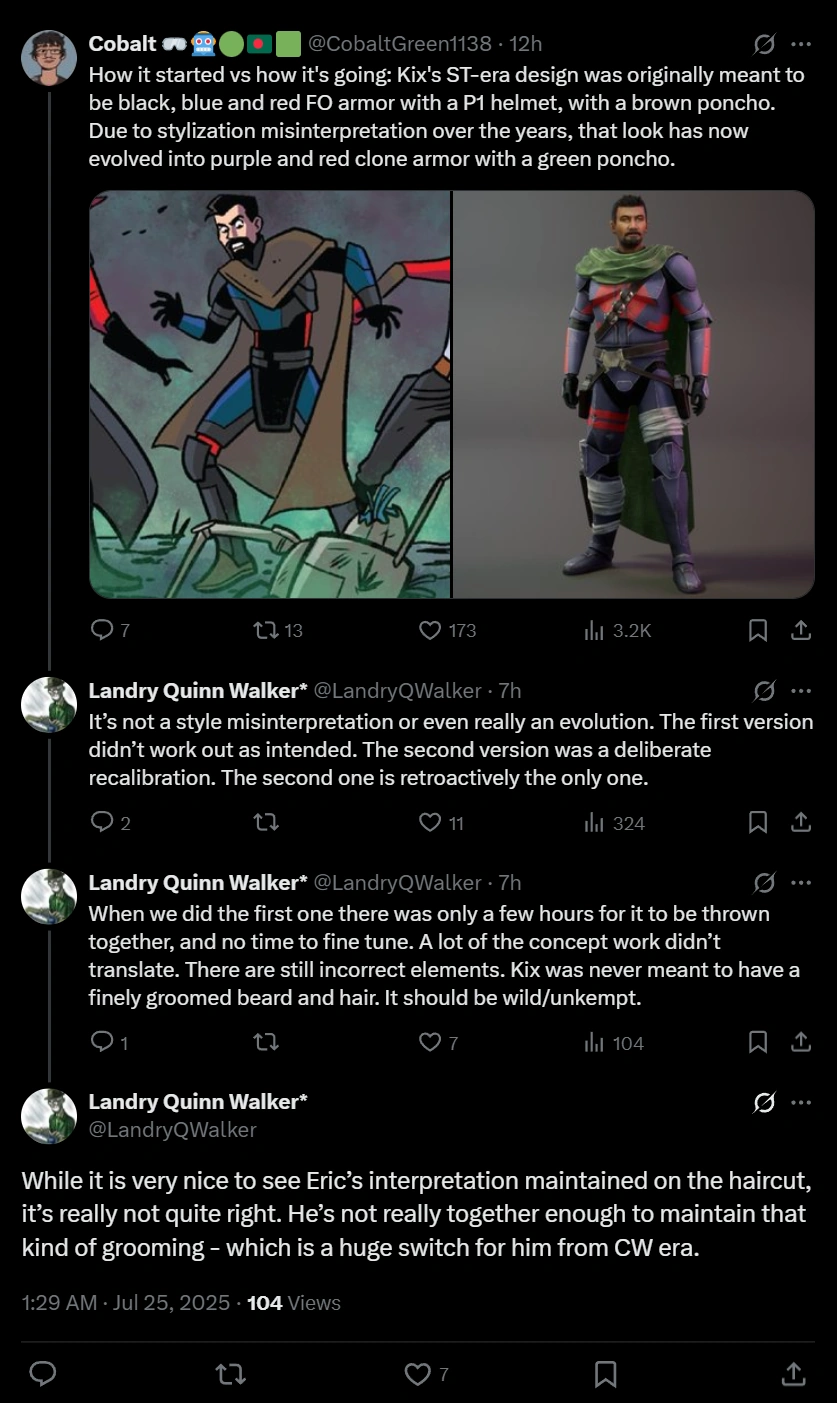Share Cobalt's post via share icon

[800, 630]
